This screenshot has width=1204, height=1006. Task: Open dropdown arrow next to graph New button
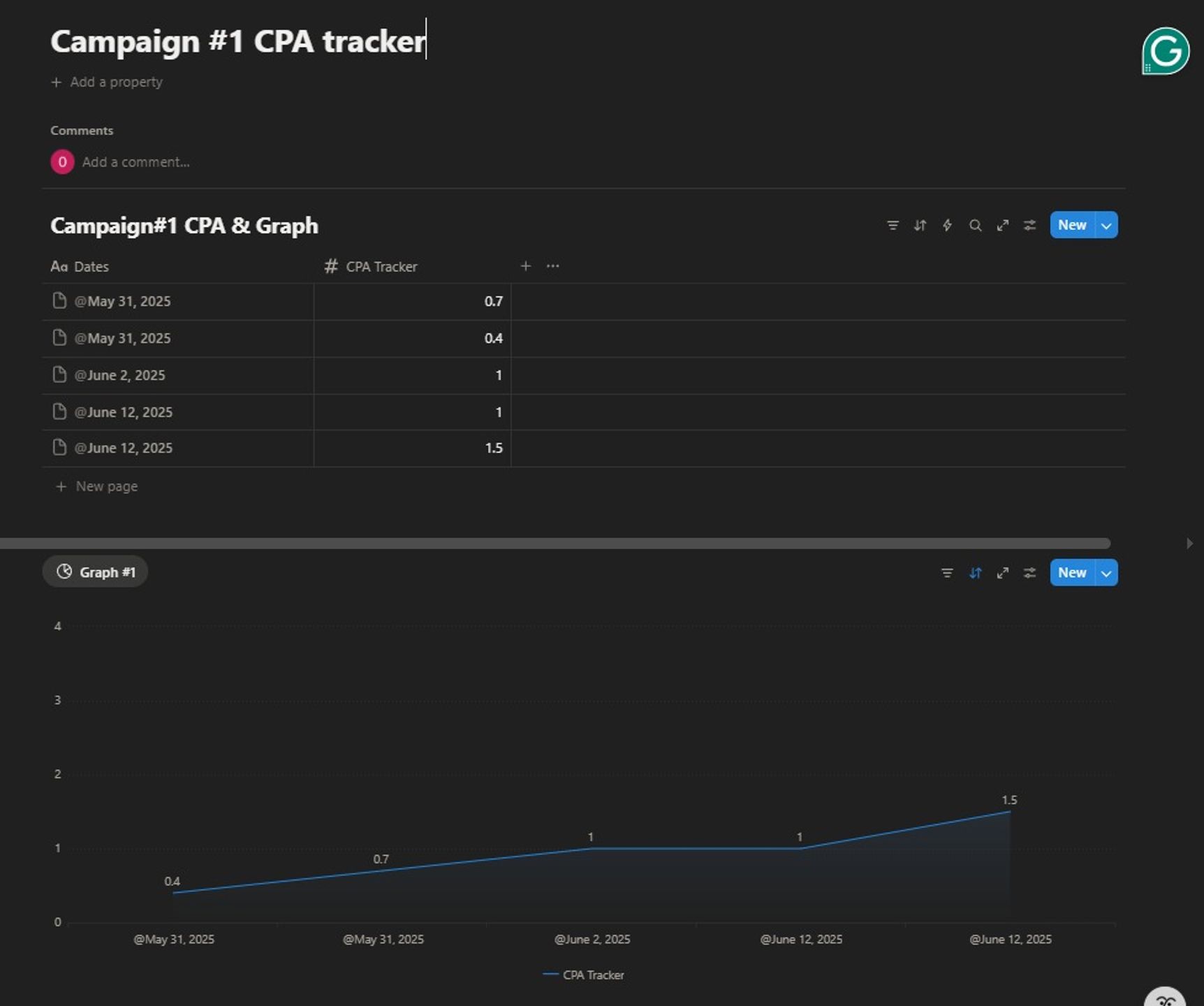coord(1106,573)
